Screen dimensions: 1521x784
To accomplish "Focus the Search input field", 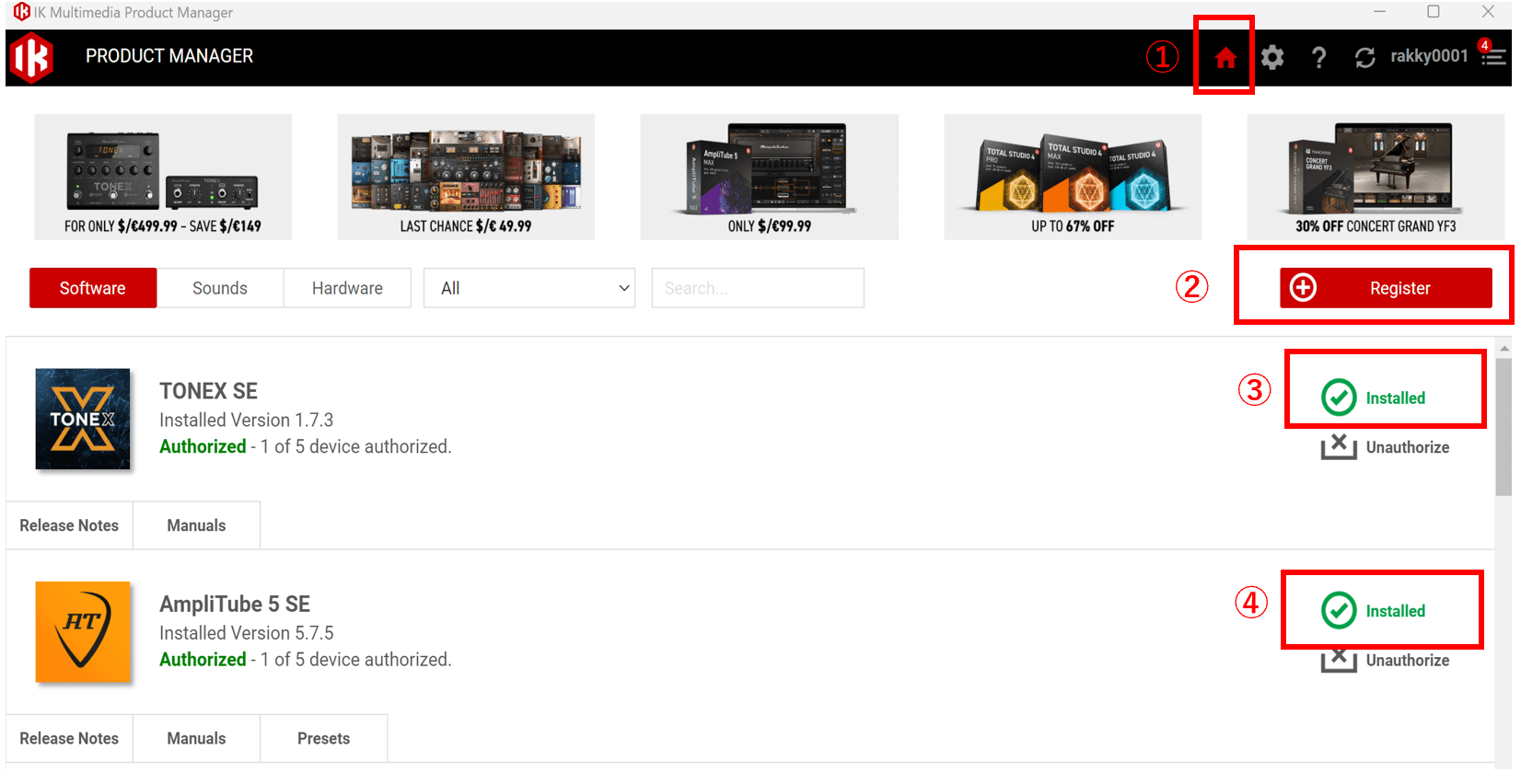I will [758, 288].
